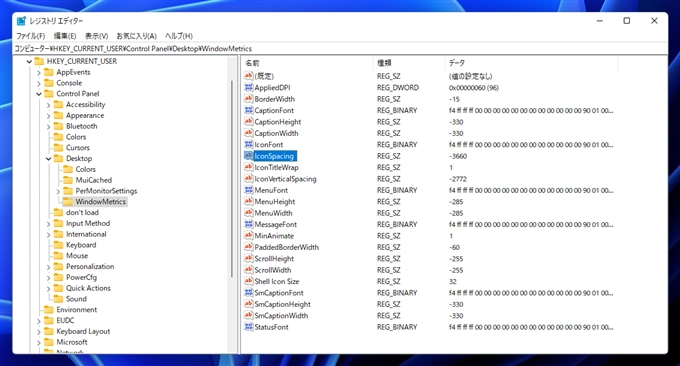The width and height of the screenshot is (680, 366).
Task: Click the DWORD icon beside AppliedDPI
Action: [248, 87]
